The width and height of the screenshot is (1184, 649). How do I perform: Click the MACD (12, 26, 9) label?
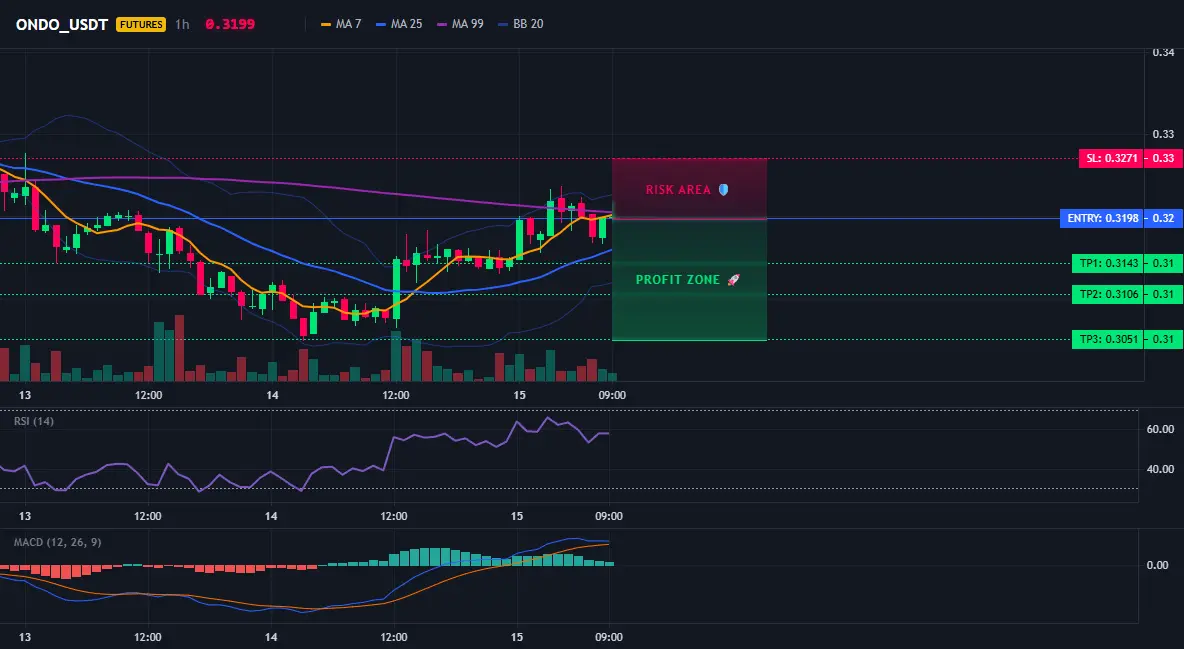[x=57, y=542]
